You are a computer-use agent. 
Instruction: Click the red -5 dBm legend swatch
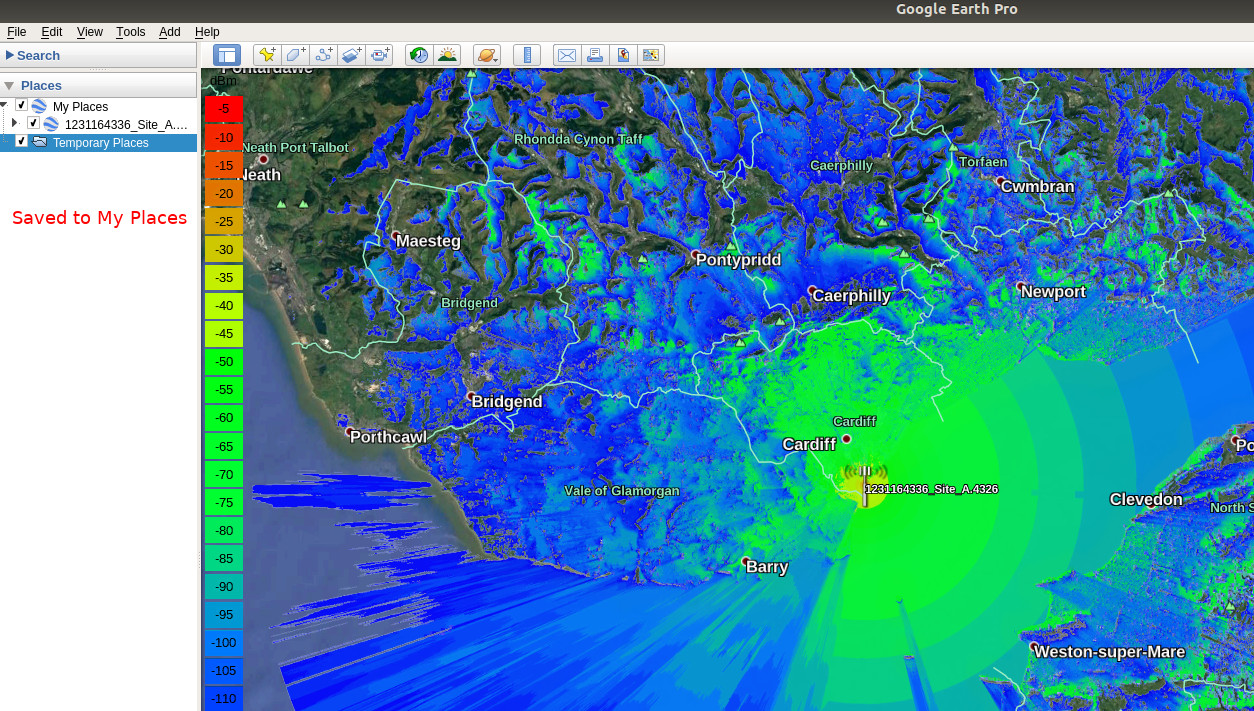tap(224, 109)
